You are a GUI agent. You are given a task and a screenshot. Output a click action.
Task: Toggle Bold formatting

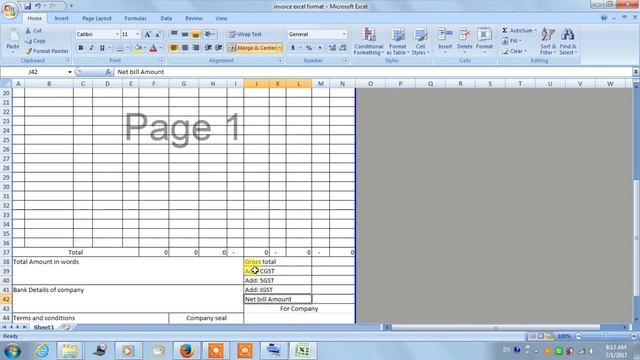click(80, 48)
